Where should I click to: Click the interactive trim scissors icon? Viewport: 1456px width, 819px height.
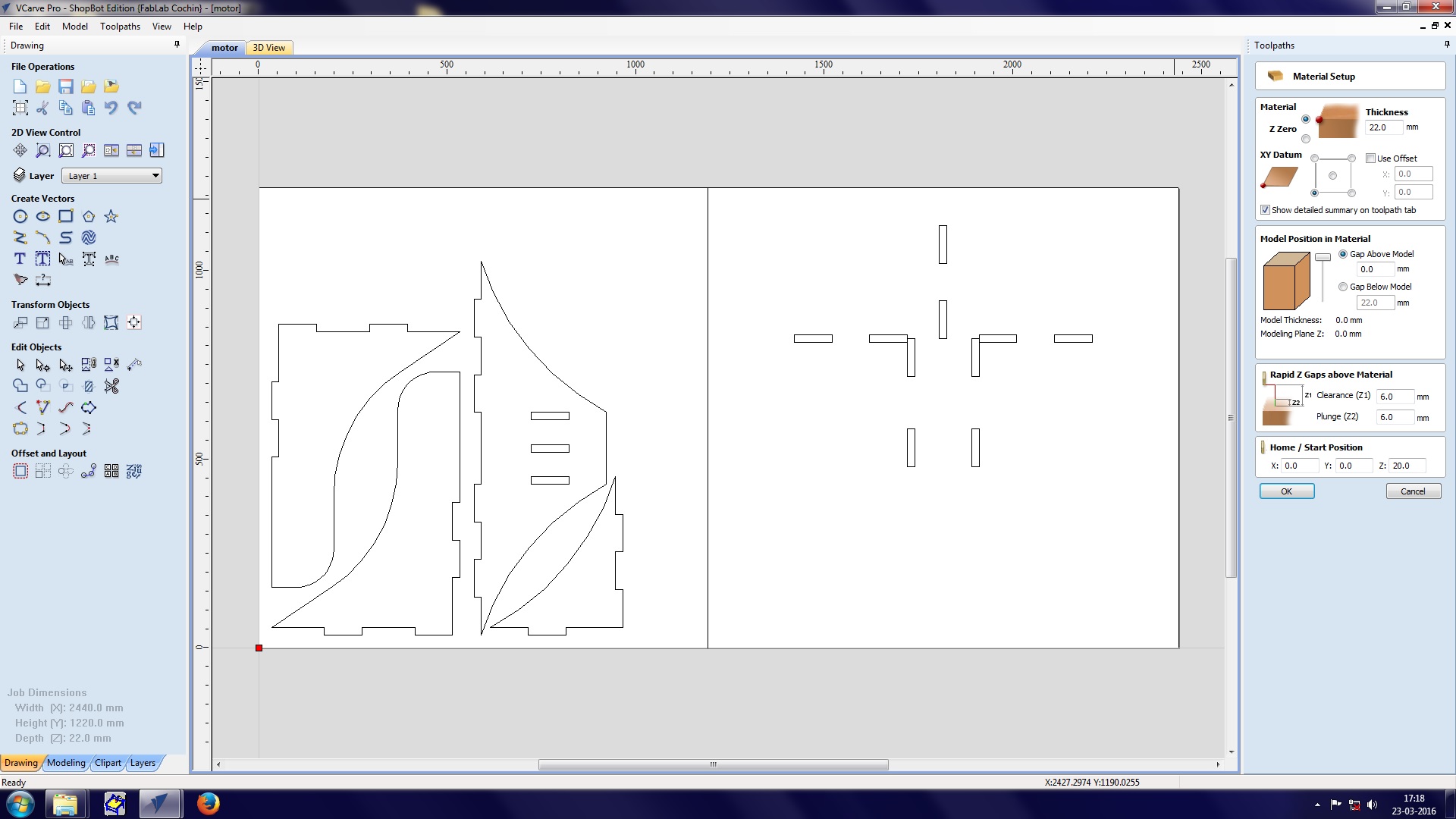(x=111, y=387)
